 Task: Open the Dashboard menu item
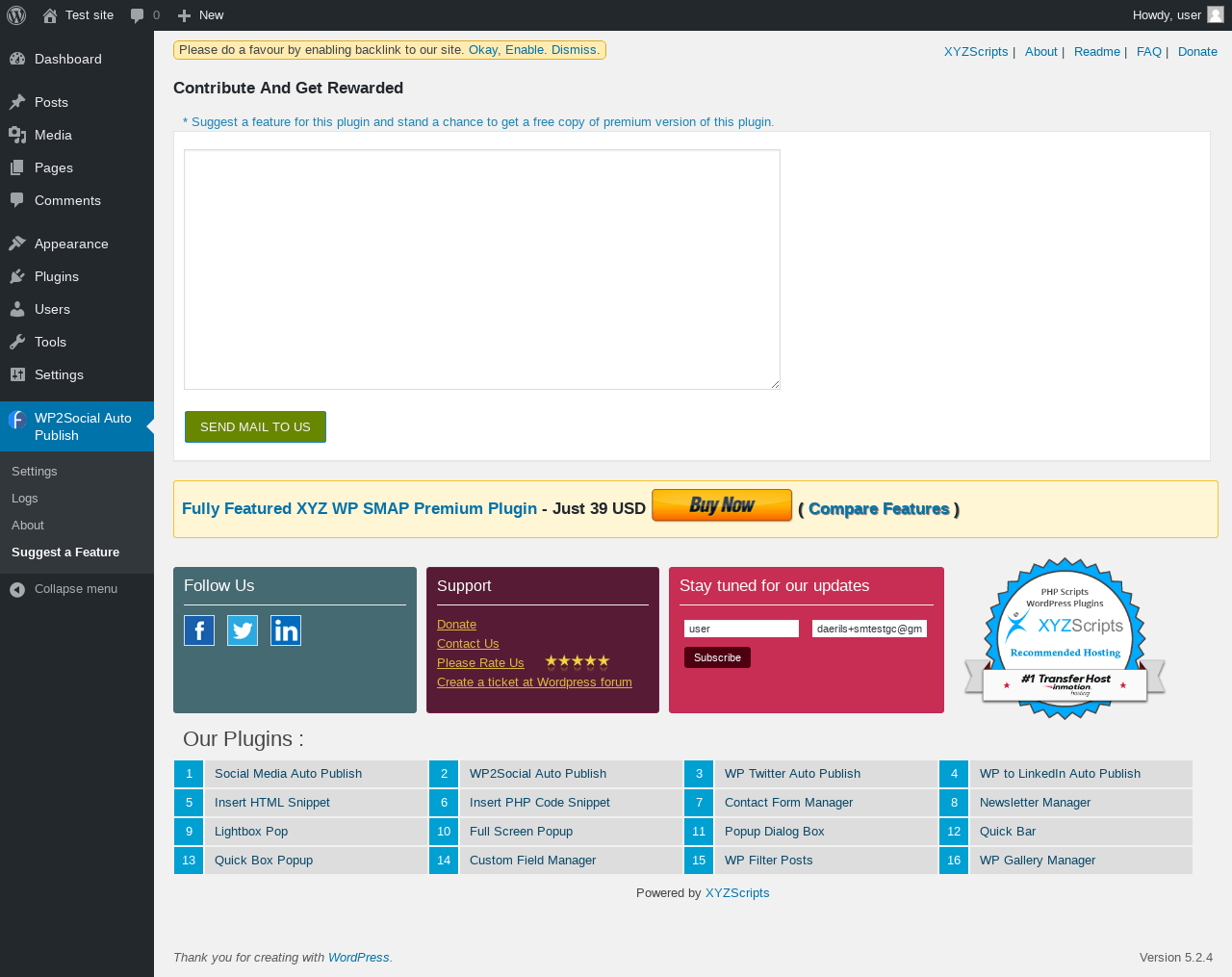click(x=77, y=59)
